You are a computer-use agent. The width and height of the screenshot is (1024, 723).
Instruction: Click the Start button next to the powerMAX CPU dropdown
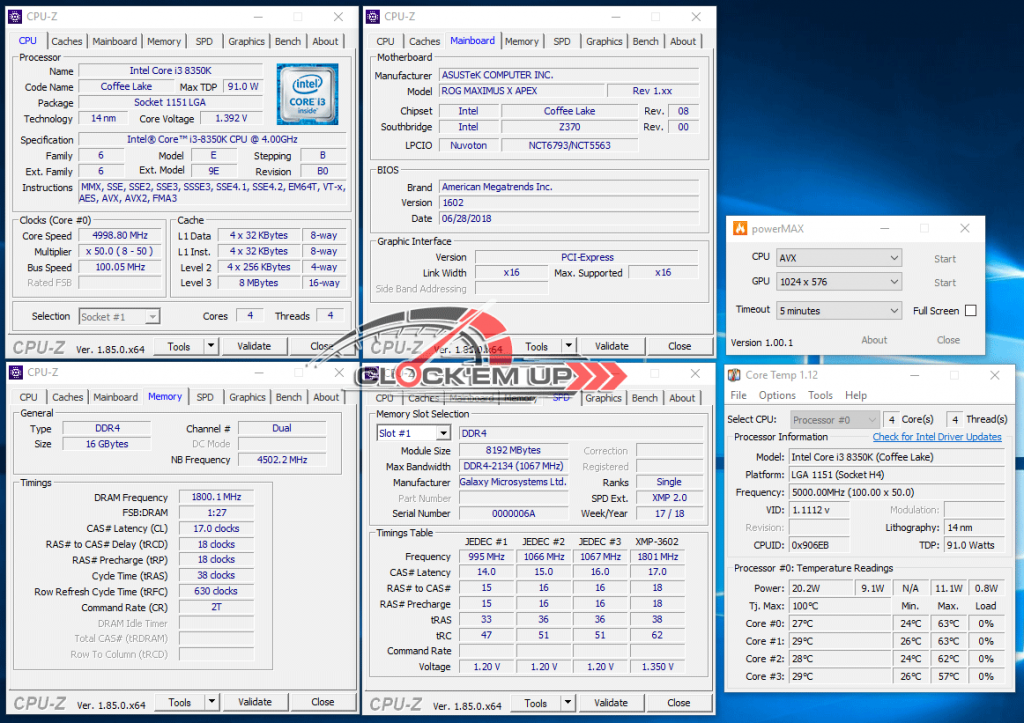[x=944, y=259]
